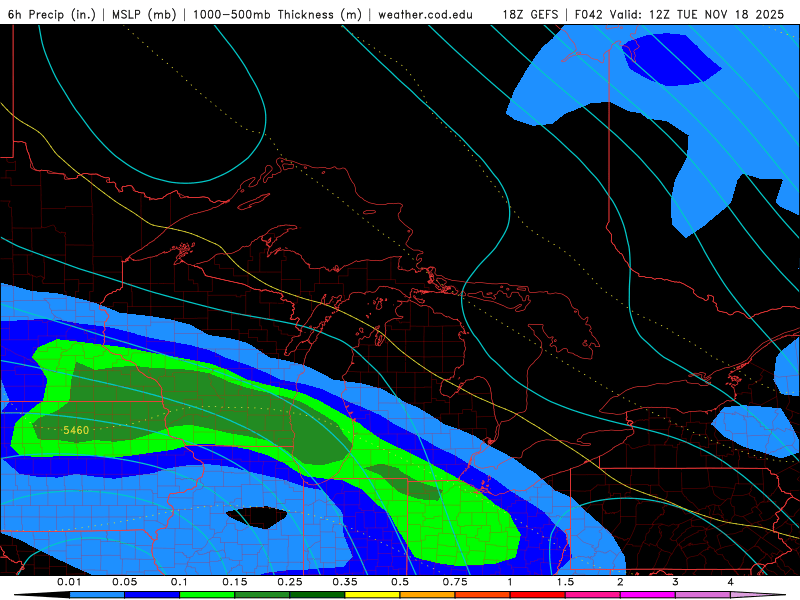Select the 2 legend value

pyautogui.click(x=620, y=582)
